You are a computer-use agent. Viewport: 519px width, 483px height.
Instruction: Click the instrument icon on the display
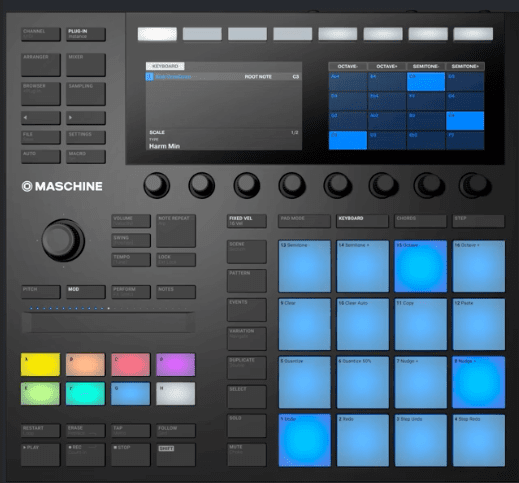pos(149,77)
